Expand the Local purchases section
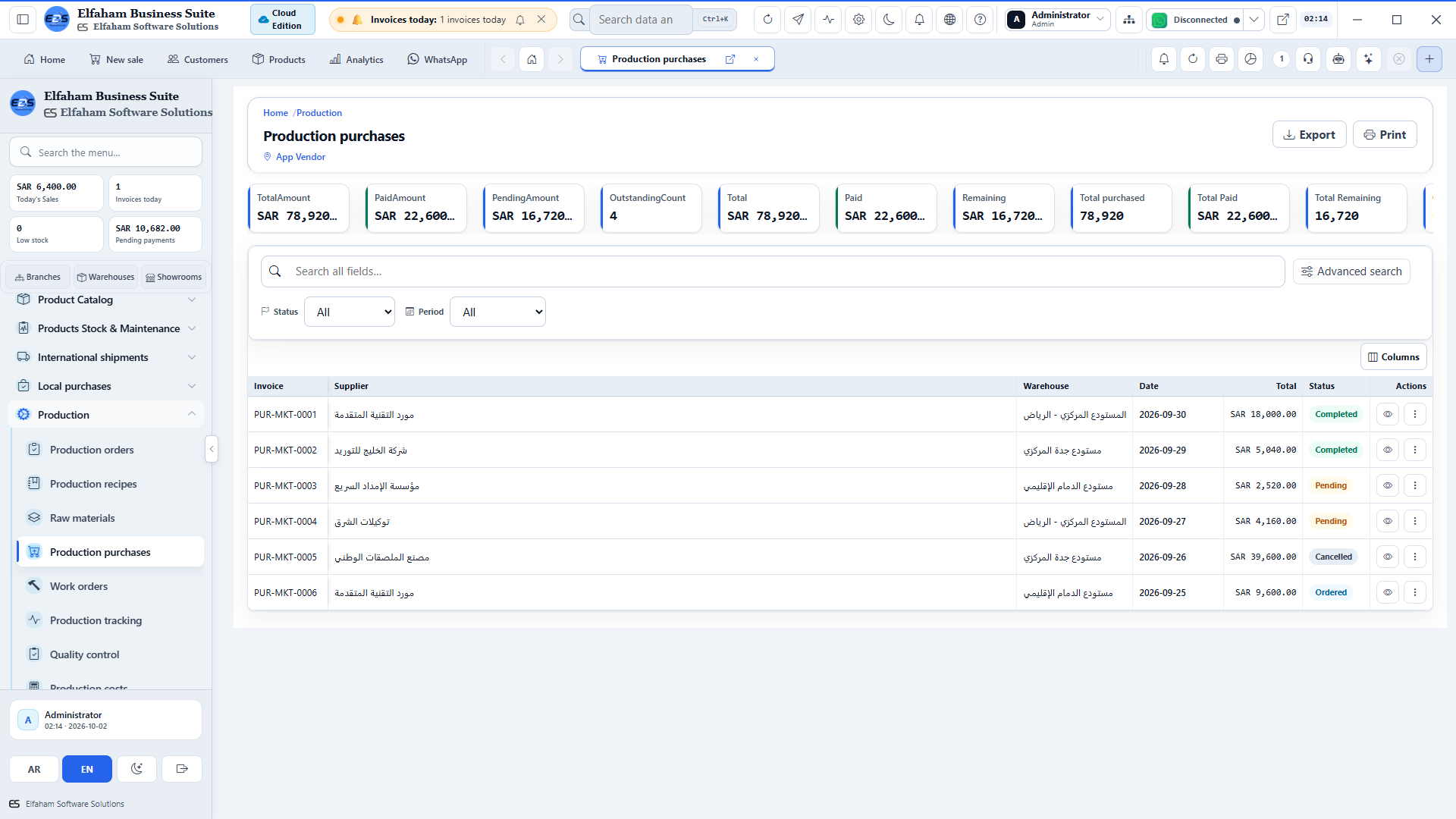1456x819 pixels. [x=105, y=386]
